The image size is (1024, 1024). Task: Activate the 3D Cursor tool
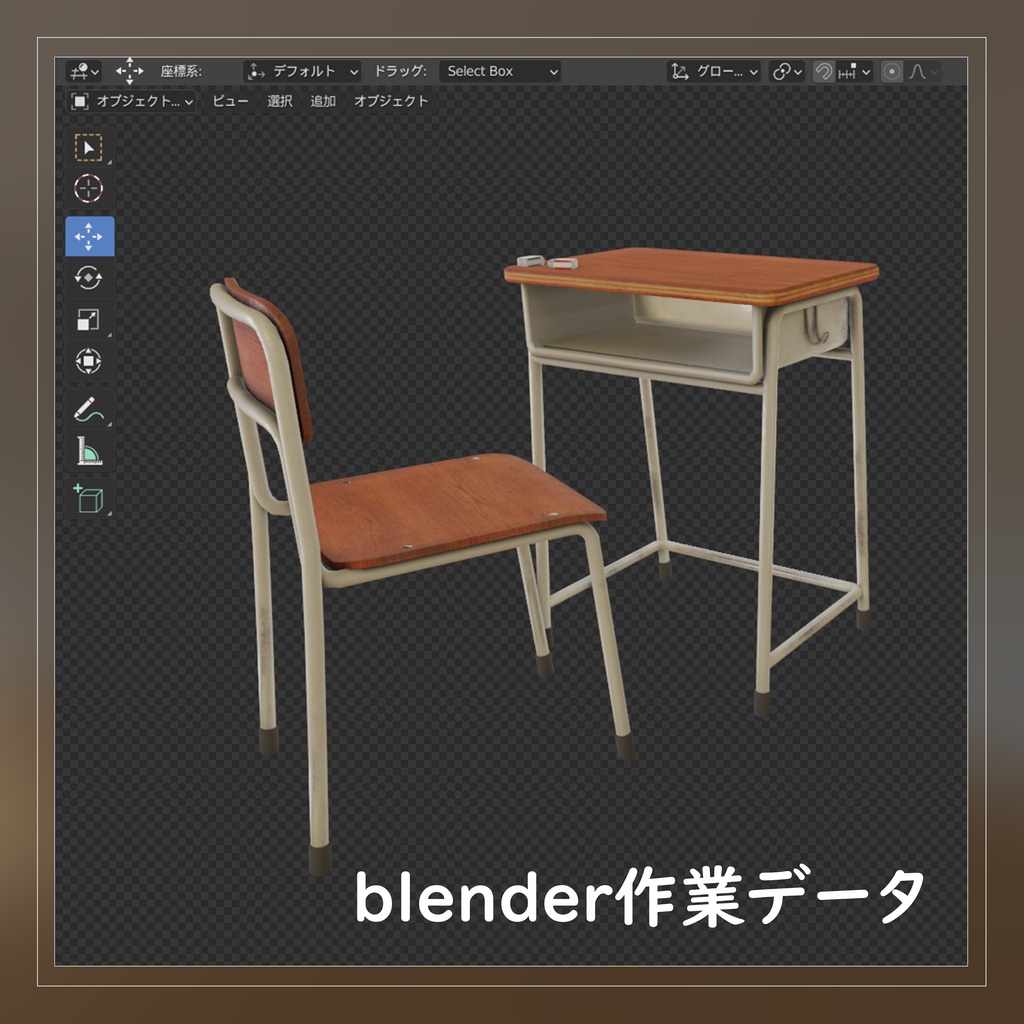point(90,188)
